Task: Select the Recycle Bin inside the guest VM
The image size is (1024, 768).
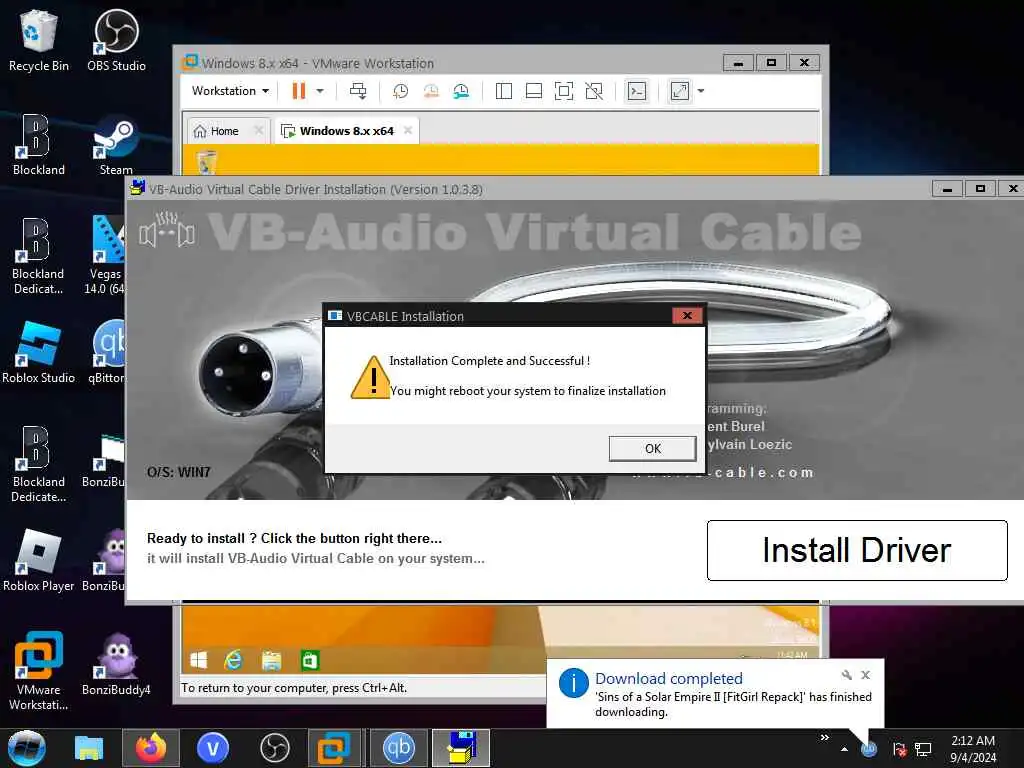Action: pos(206,161)
